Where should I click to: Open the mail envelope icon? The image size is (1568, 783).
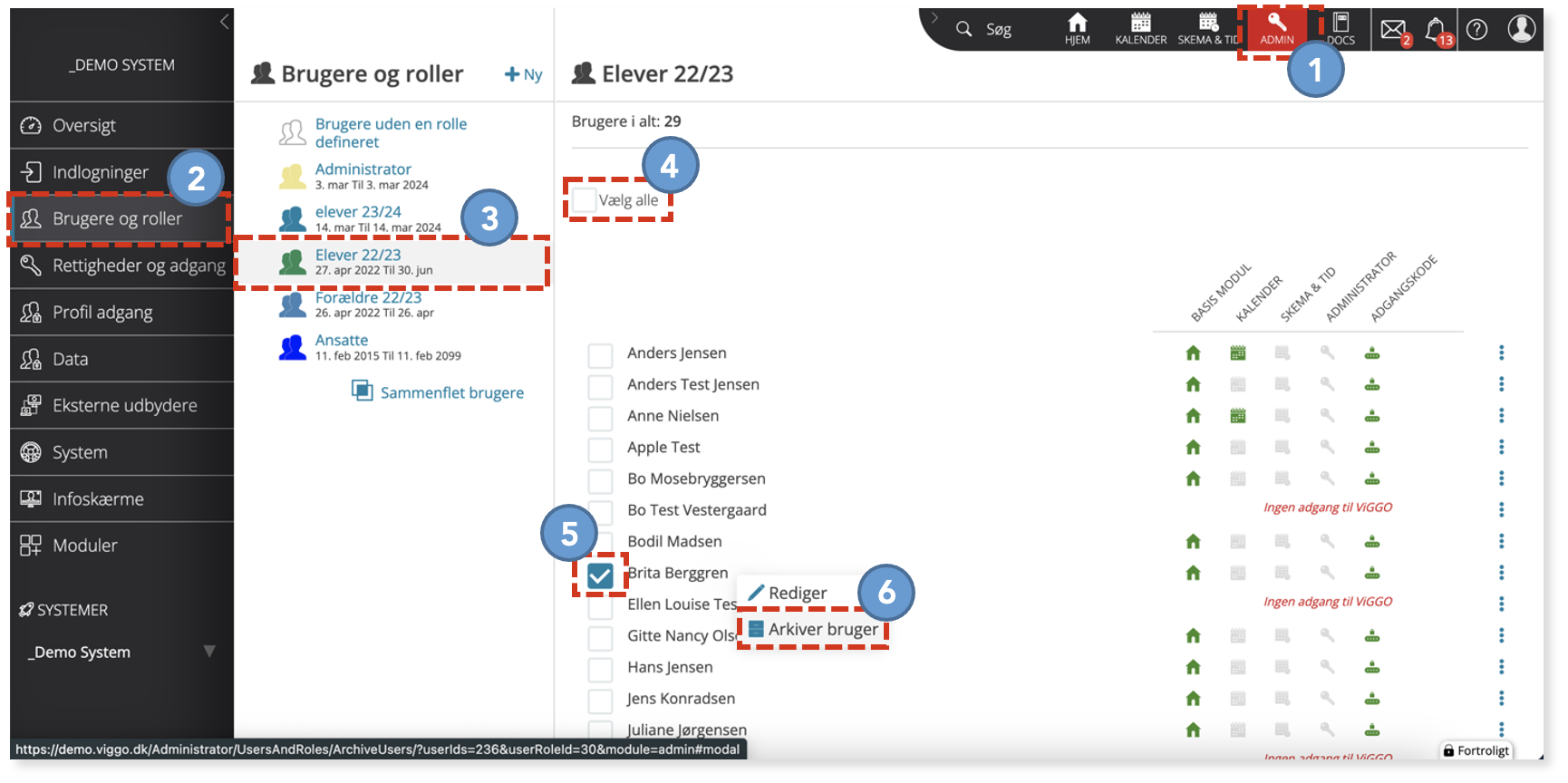(1393, 29)
